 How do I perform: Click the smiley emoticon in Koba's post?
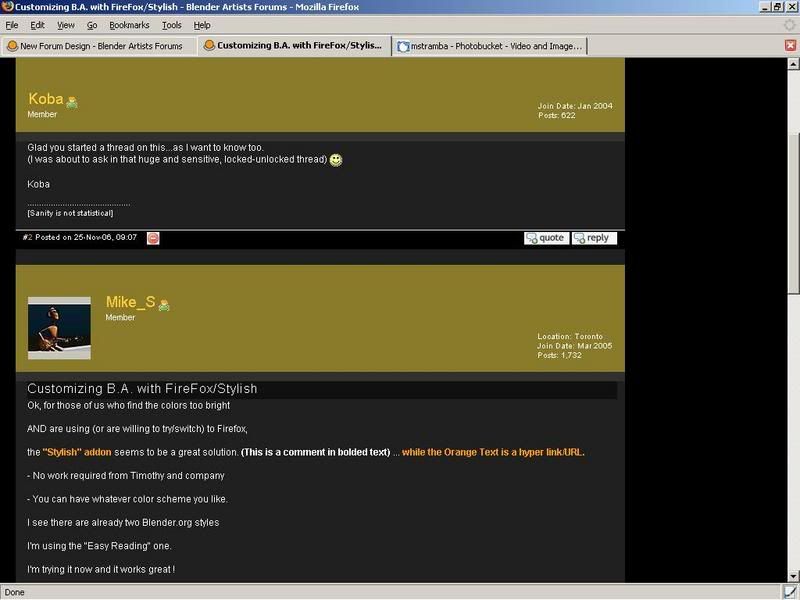(x=336, y=160)
